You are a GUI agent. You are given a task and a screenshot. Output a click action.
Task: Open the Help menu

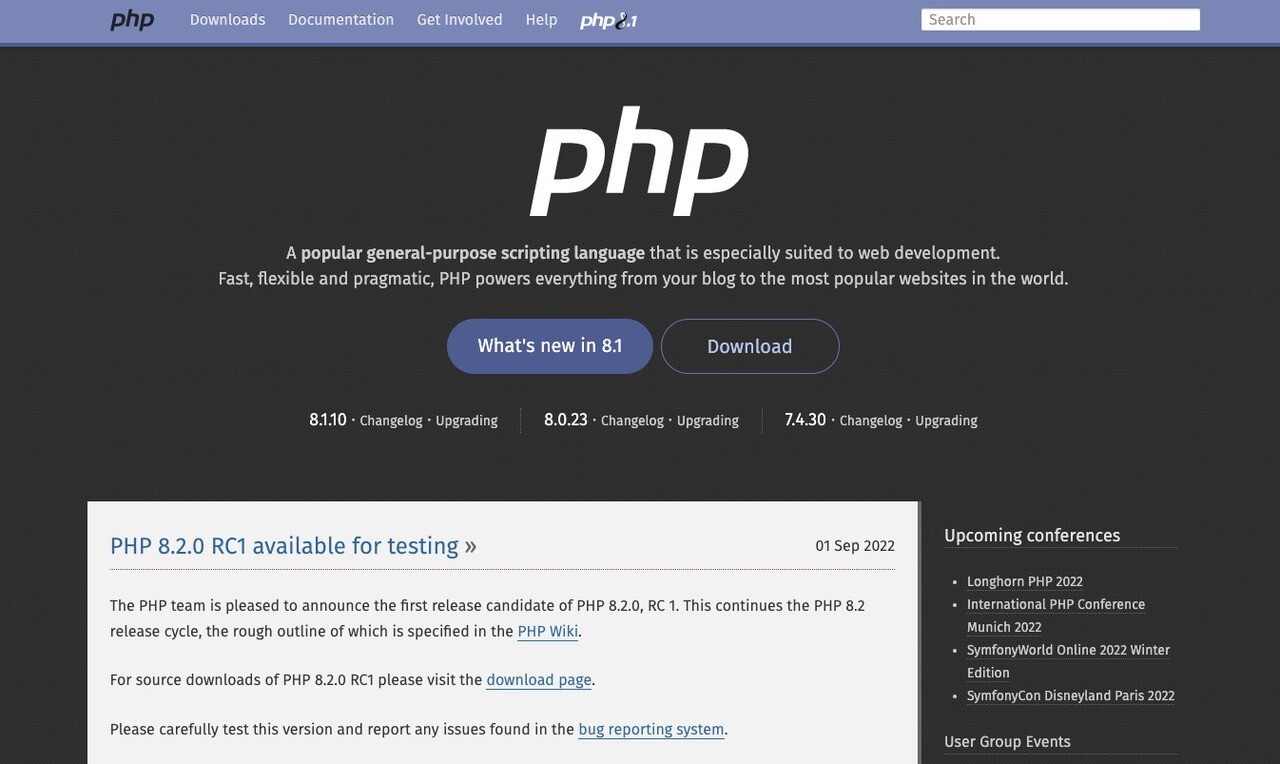coord(541,20)
